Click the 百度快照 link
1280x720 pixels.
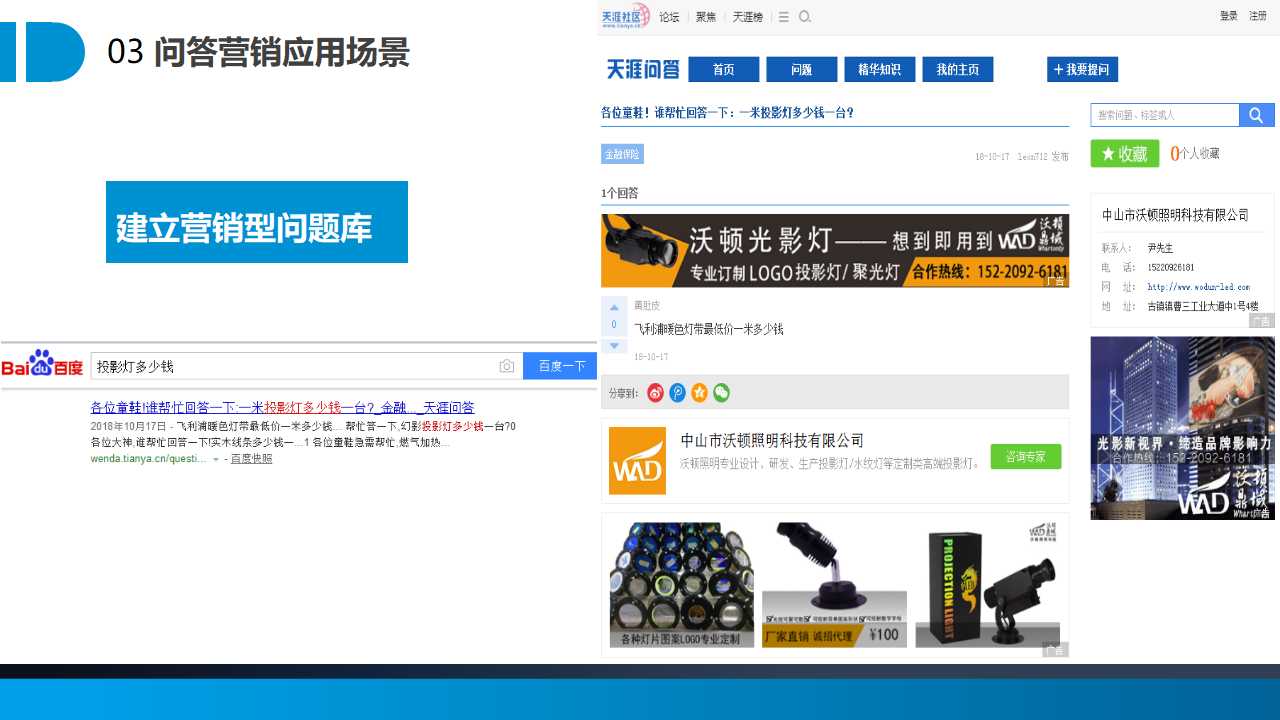(x=251, y=458)
